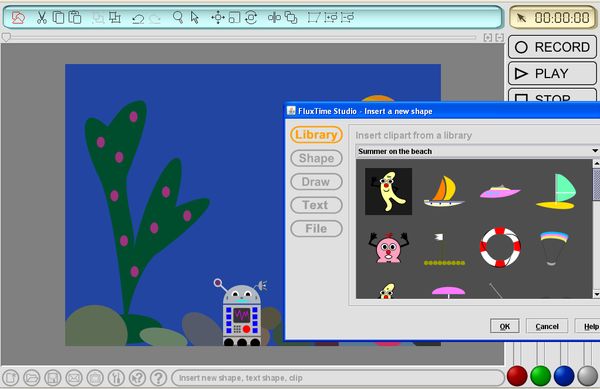Click the add point icon
Viewport: 600px width, 389px height.
pos(331,18)
